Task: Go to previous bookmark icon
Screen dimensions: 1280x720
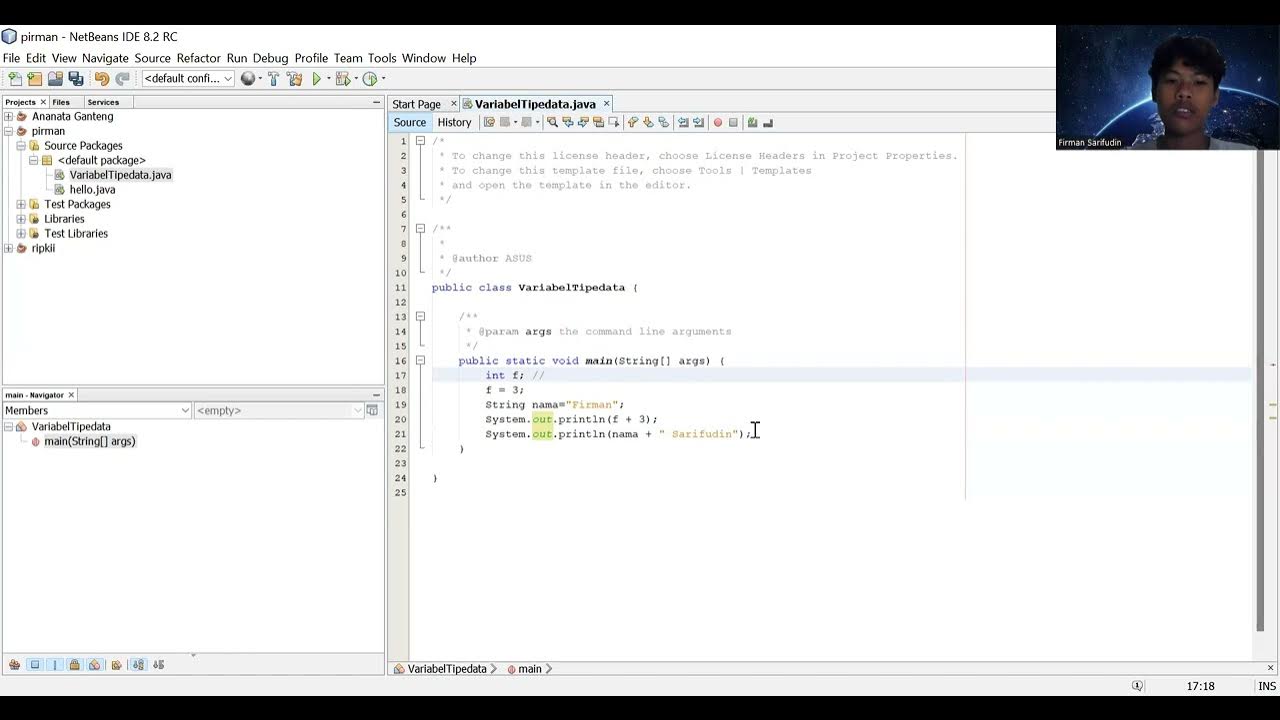Action: click(x=633, y=122)
